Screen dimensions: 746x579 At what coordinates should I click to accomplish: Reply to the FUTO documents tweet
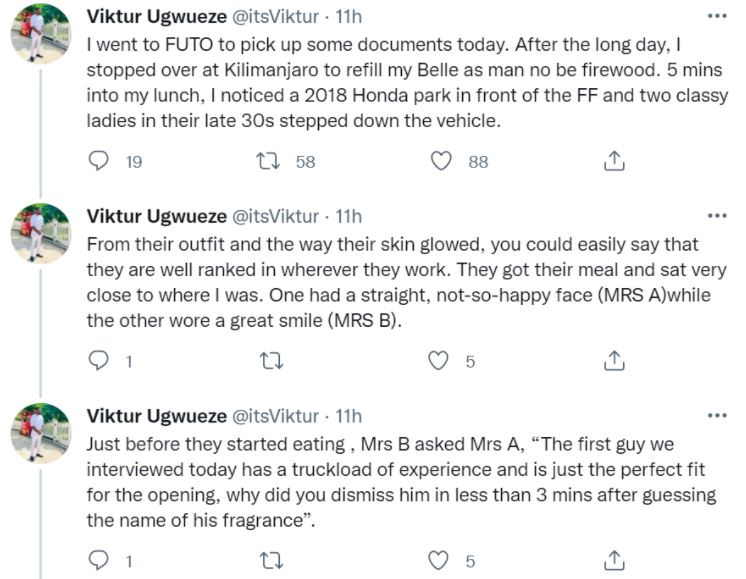99,160
